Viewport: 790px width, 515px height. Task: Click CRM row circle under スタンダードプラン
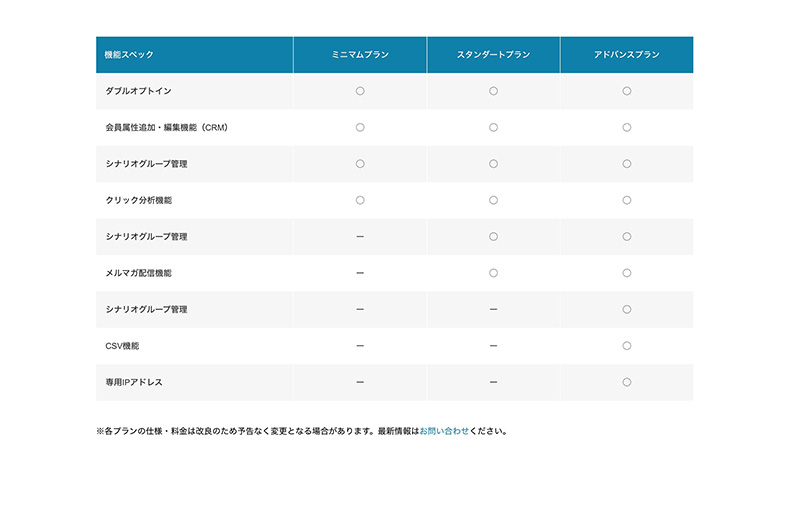pyautogui.click(x=493, y=128)
